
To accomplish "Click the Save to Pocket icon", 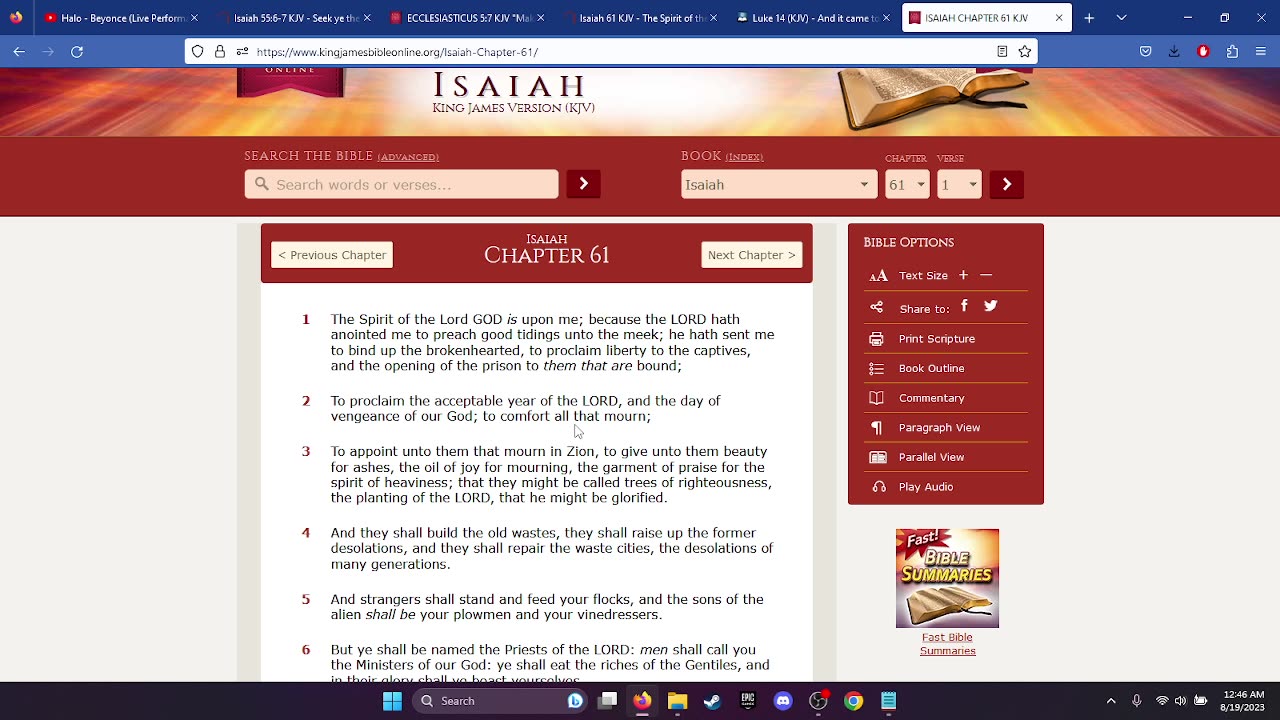I will click(1146, 52).
